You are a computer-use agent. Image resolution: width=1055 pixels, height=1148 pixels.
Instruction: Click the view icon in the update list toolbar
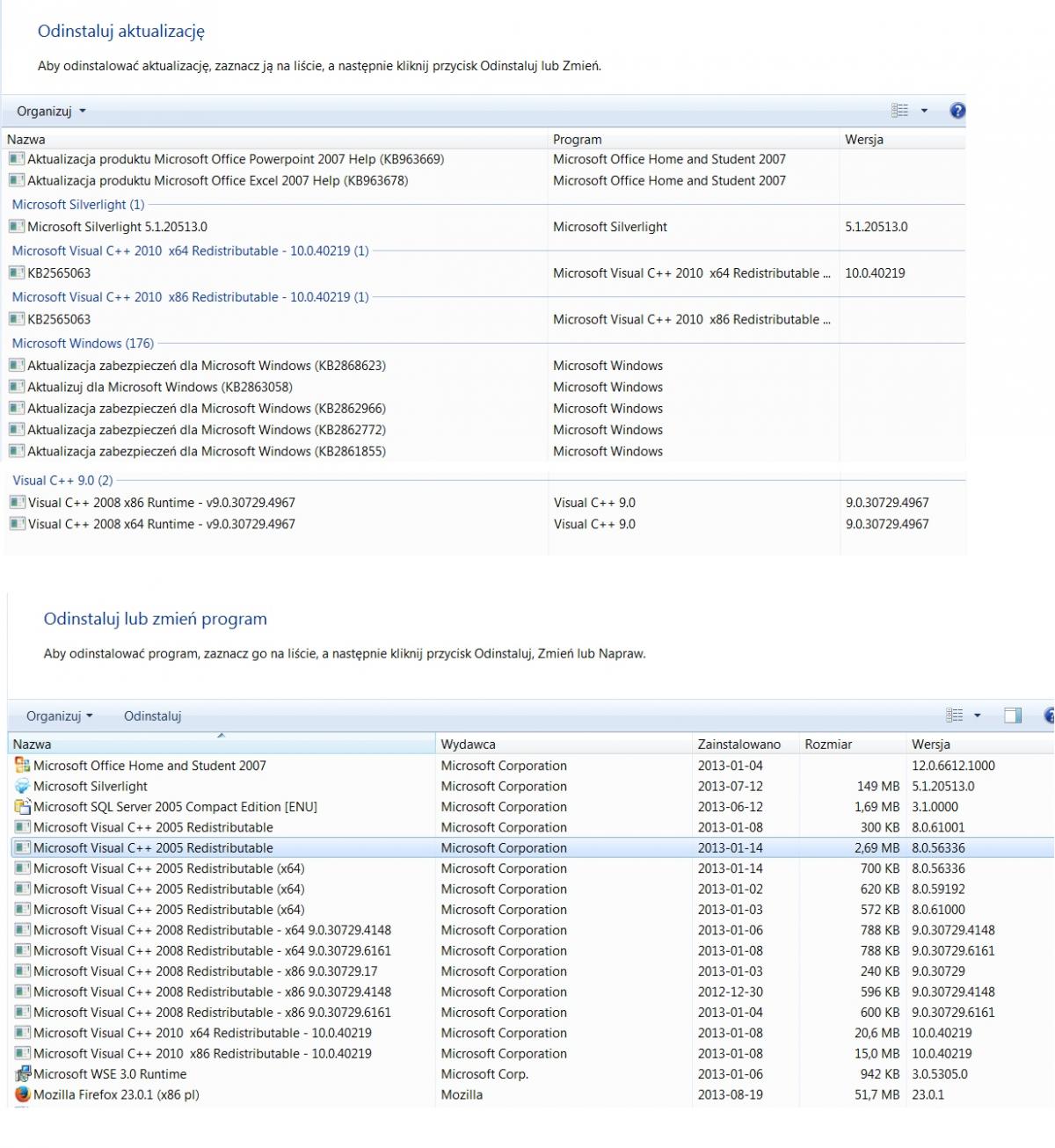click(899, 111)
